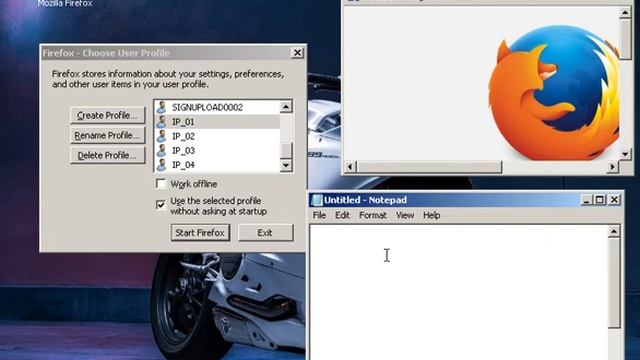Click the Create Profile button

pos(108,116)
